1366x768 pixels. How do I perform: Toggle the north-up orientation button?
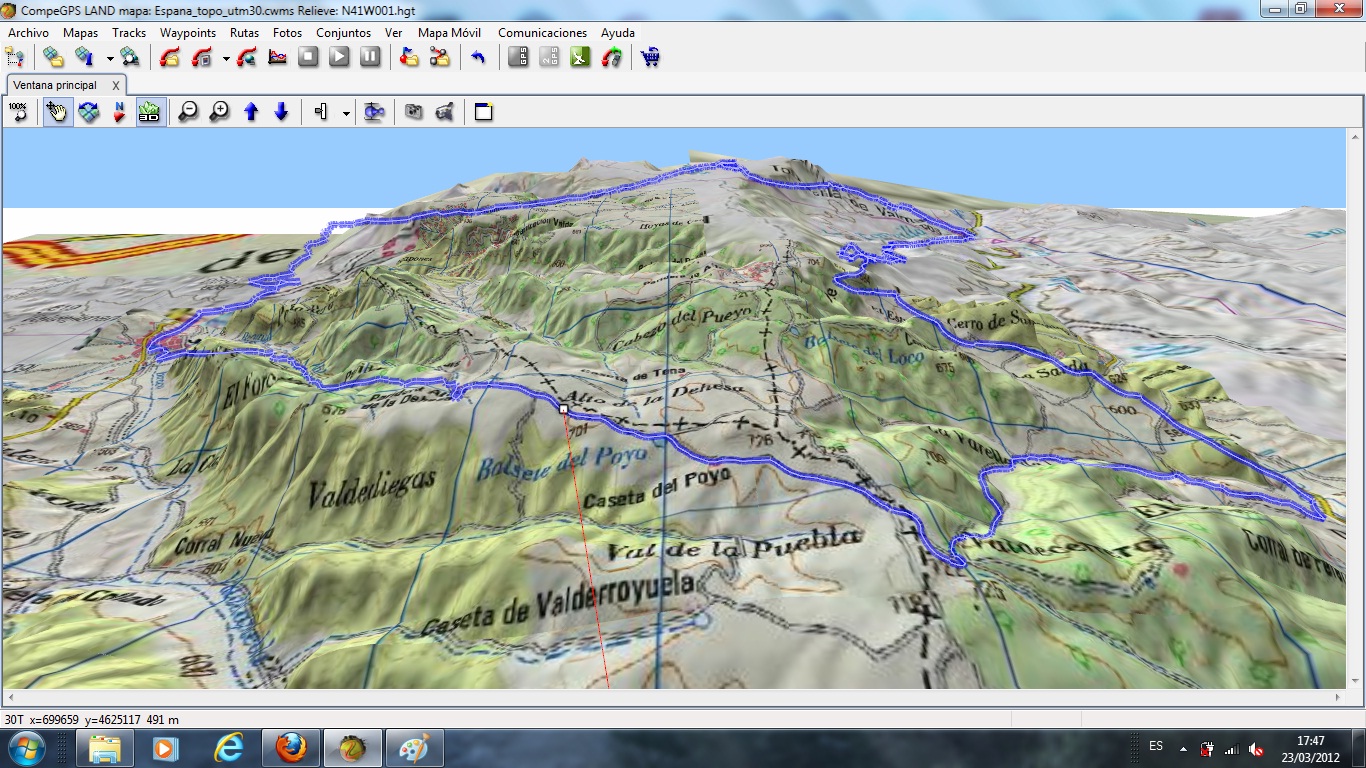click(x=120, y=112)
